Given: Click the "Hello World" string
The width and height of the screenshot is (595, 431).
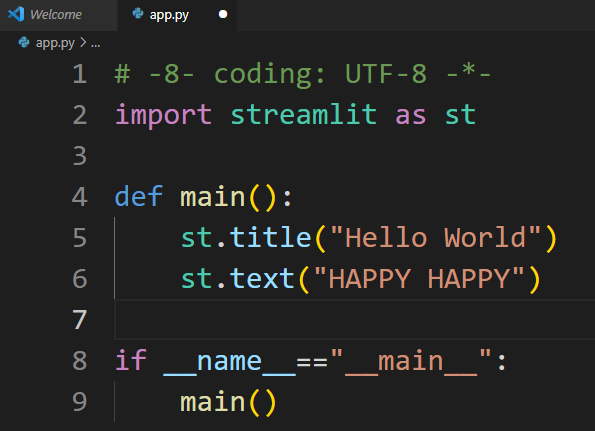Looking at the screenshot, I should click(x=436, y=238).
